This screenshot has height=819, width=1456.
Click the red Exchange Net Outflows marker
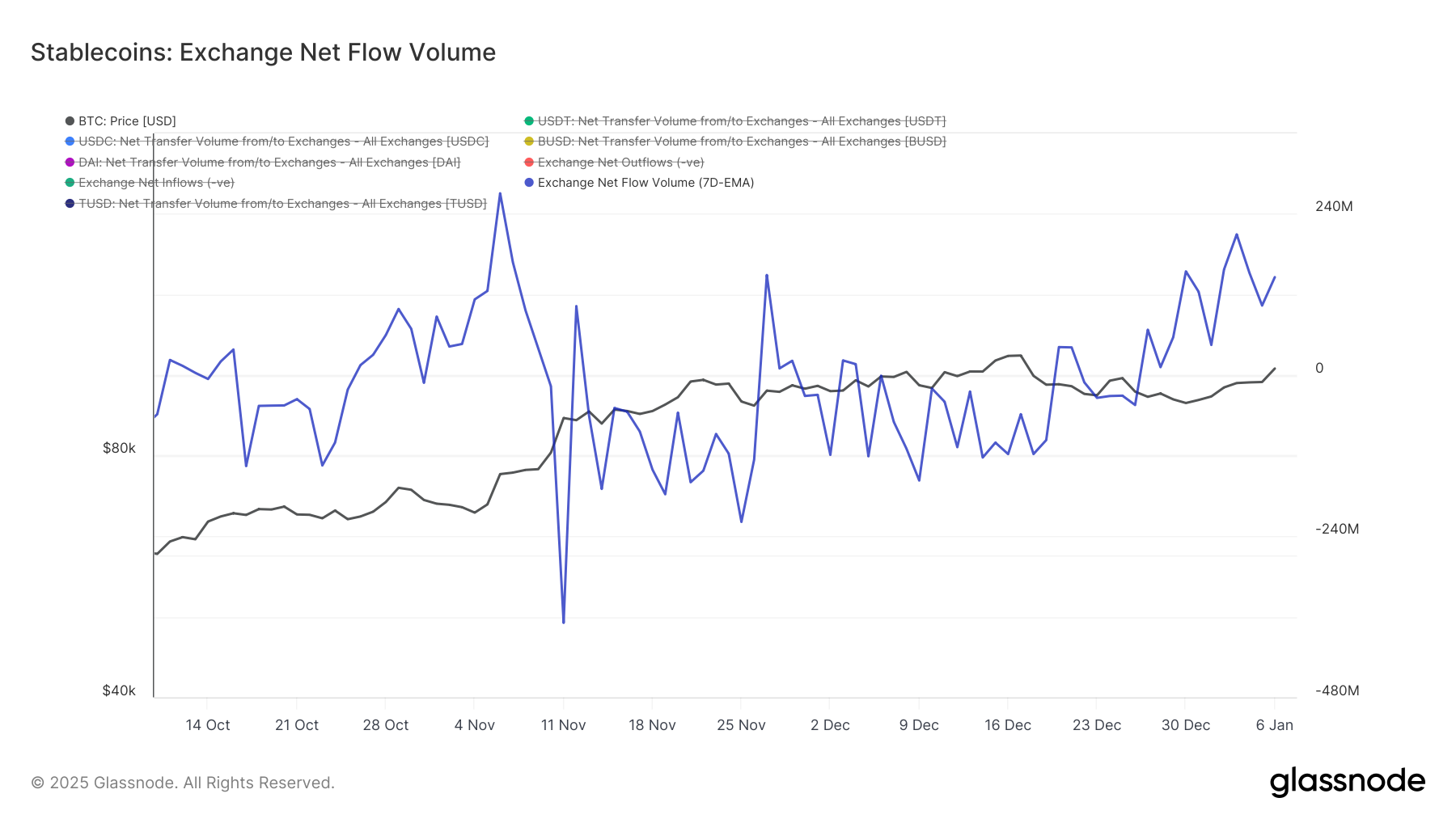pos(529,163)
